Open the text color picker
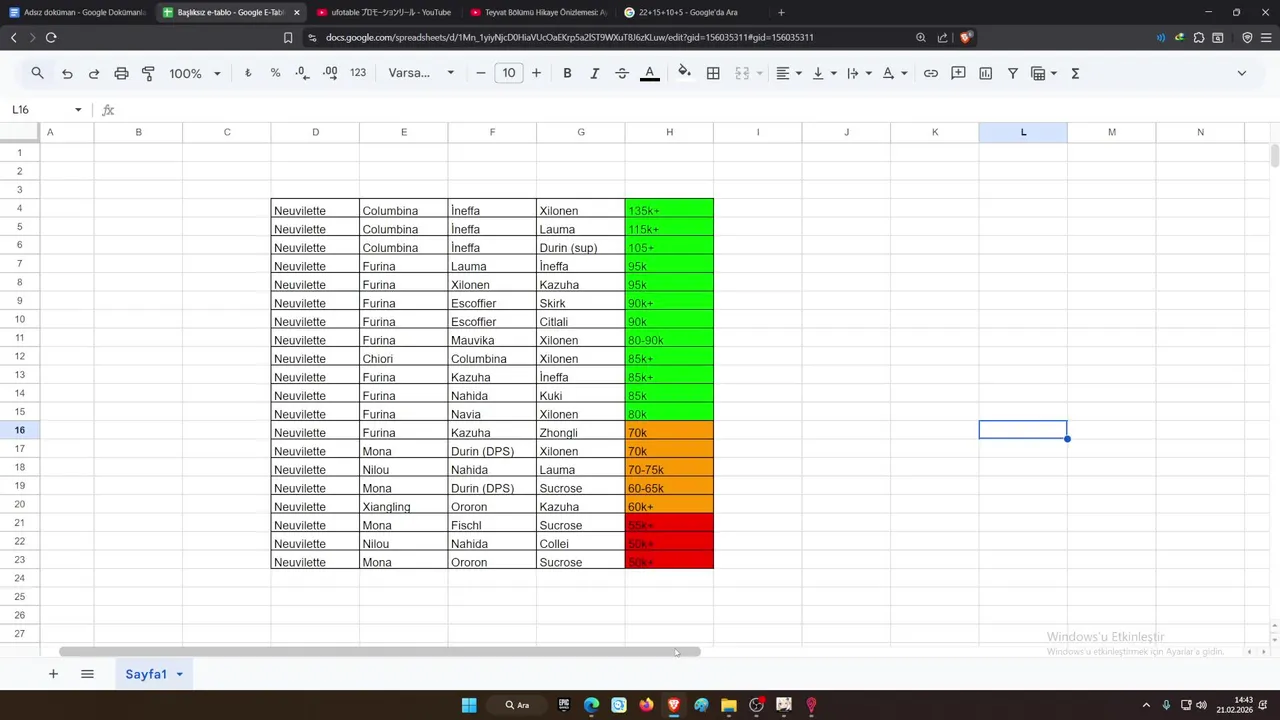The width and height of the screenshot is (1280, 720). 649,73
